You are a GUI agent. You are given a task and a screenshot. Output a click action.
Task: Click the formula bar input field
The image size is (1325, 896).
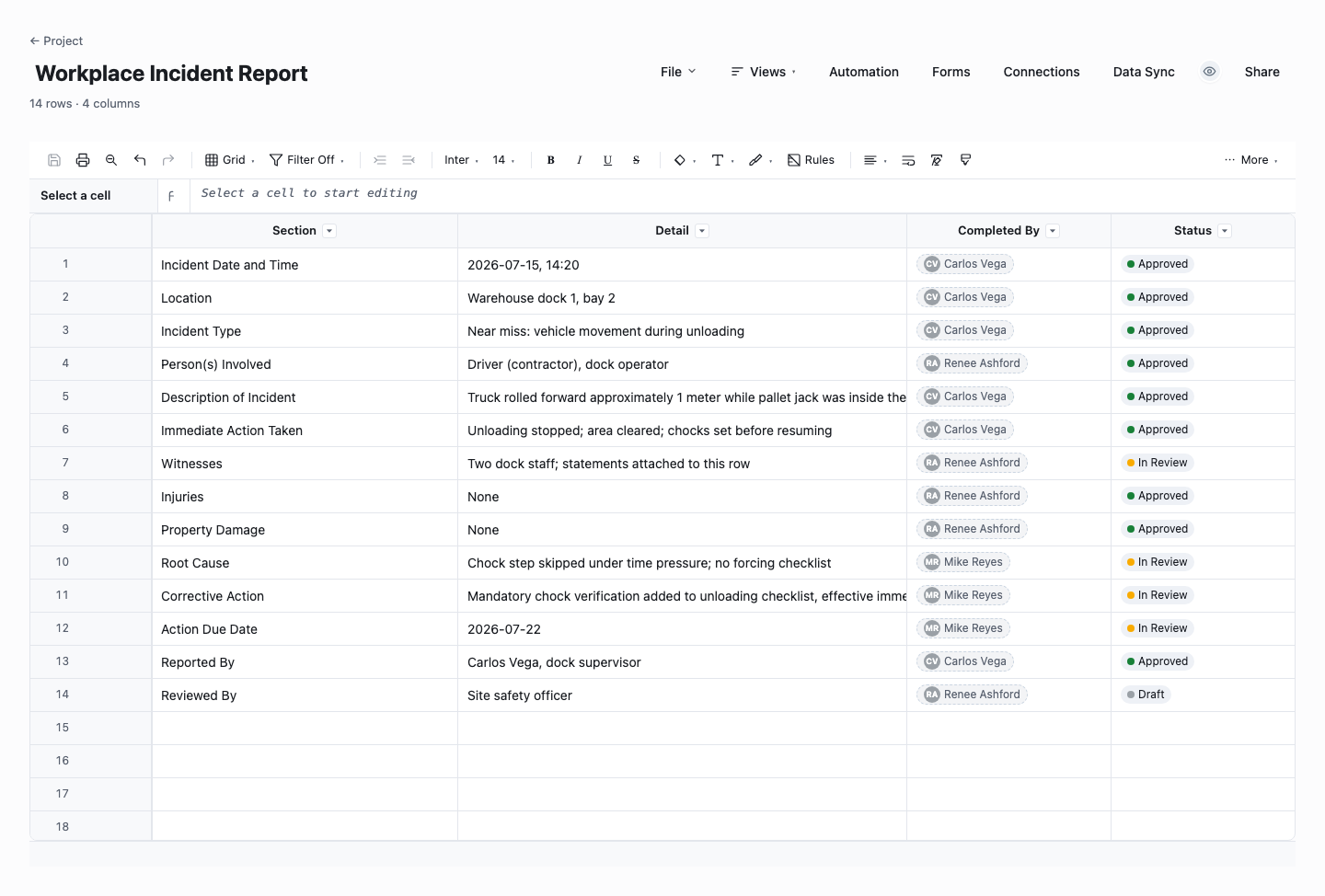[743, 194]
